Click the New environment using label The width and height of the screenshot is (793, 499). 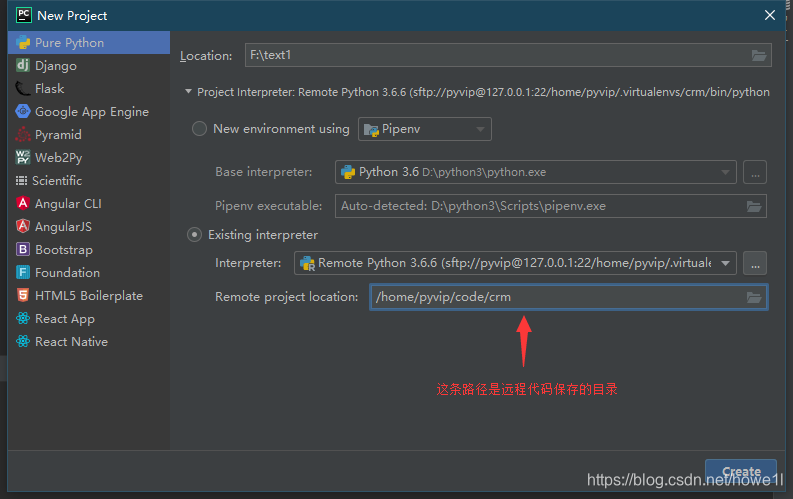281,129
